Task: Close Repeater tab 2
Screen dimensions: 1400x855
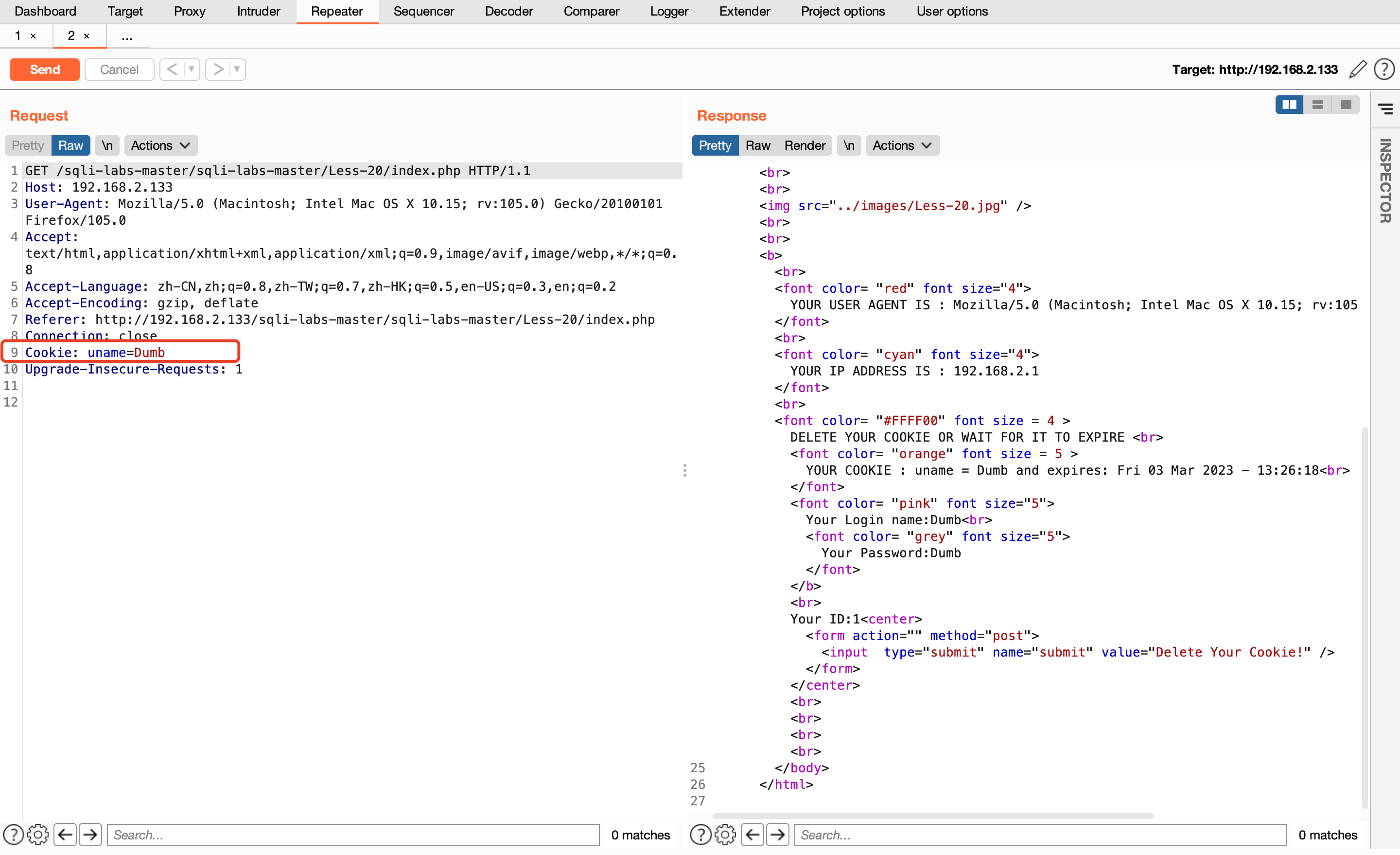Action: point(87,36)
